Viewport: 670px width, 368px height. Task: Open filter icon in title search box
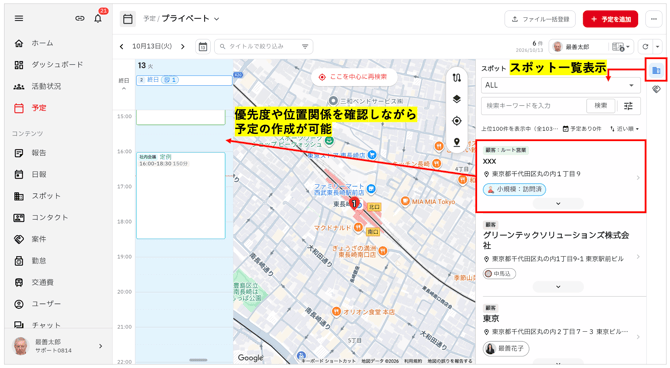pyautogui.click(x=305, y=46)
